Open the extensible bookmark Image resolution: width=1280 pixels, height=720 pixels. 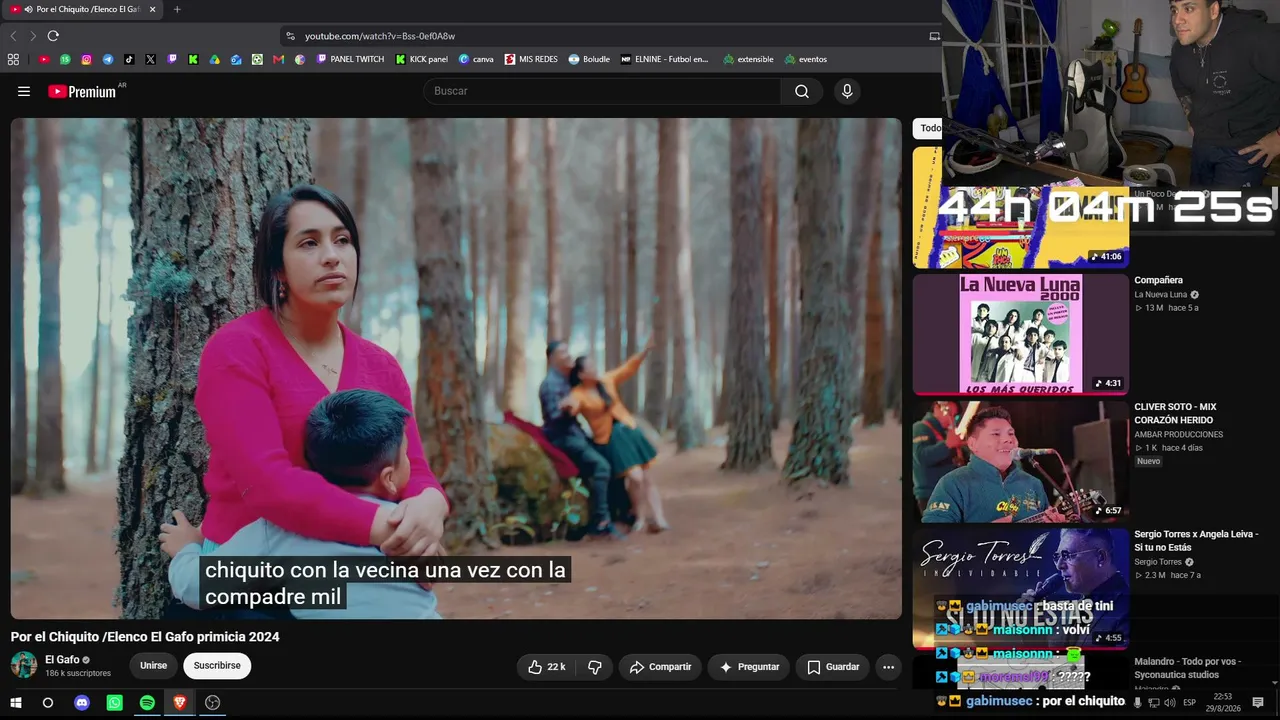pos(748,59)
